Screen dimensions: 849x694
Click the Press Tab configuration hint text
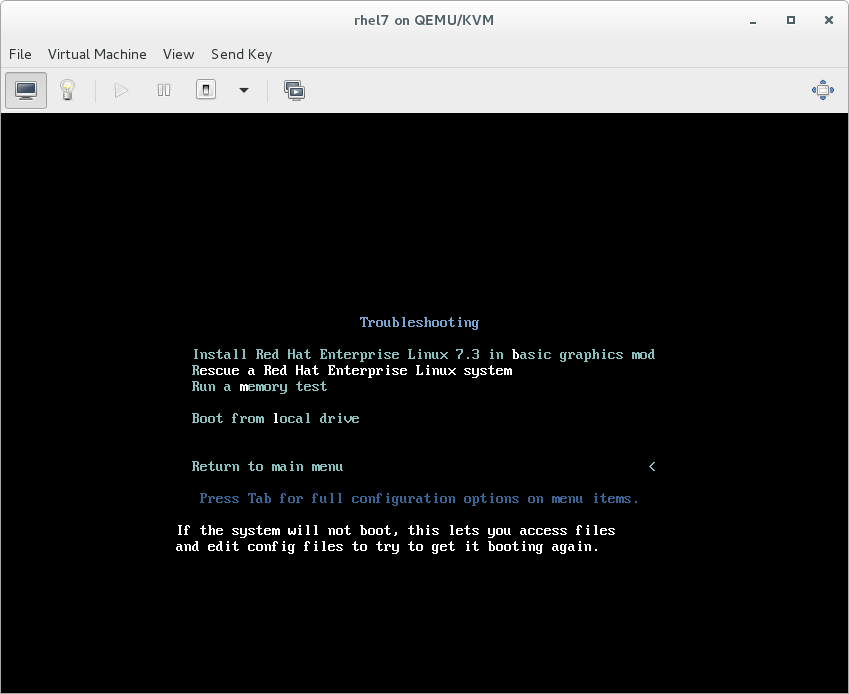click(x=419, y=499)
